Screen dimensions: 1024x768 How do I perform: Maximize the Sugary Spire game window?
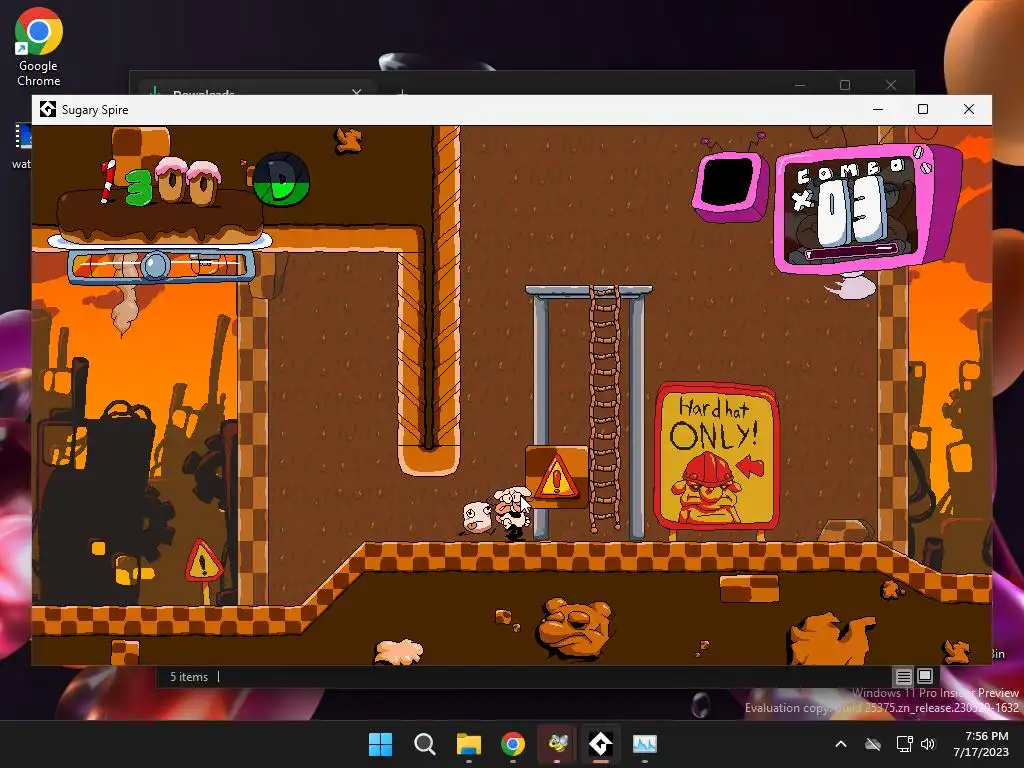point(923,109)
